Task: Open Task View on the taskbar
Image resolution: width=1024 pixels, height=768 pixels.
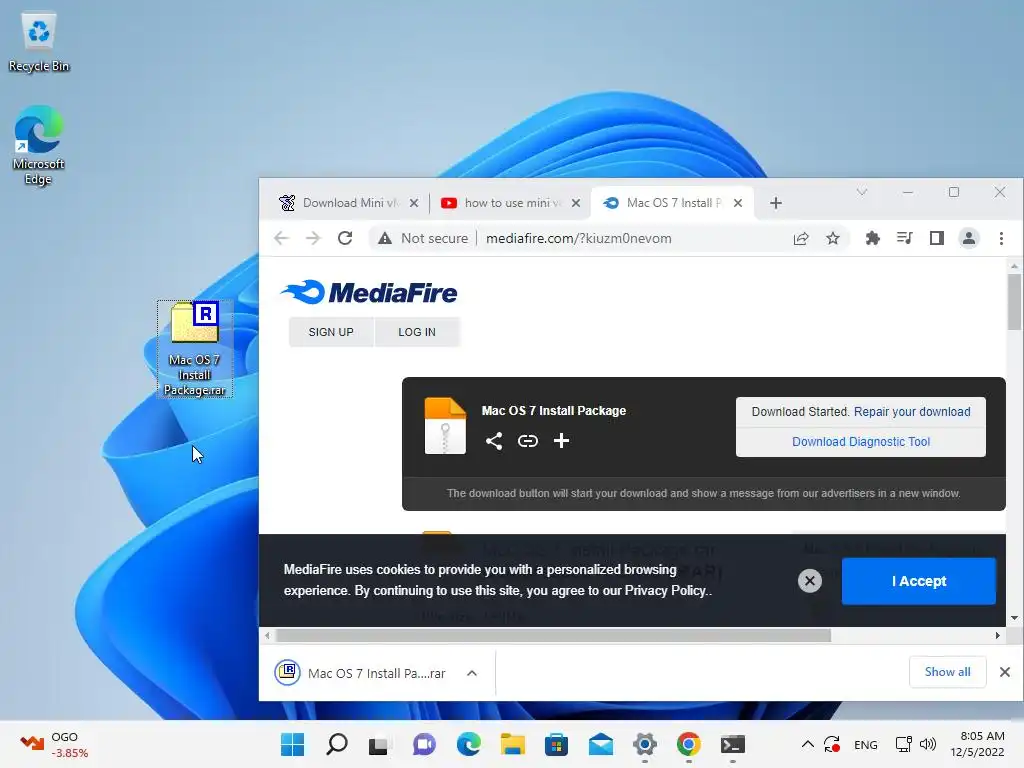Action: point(379,744)
